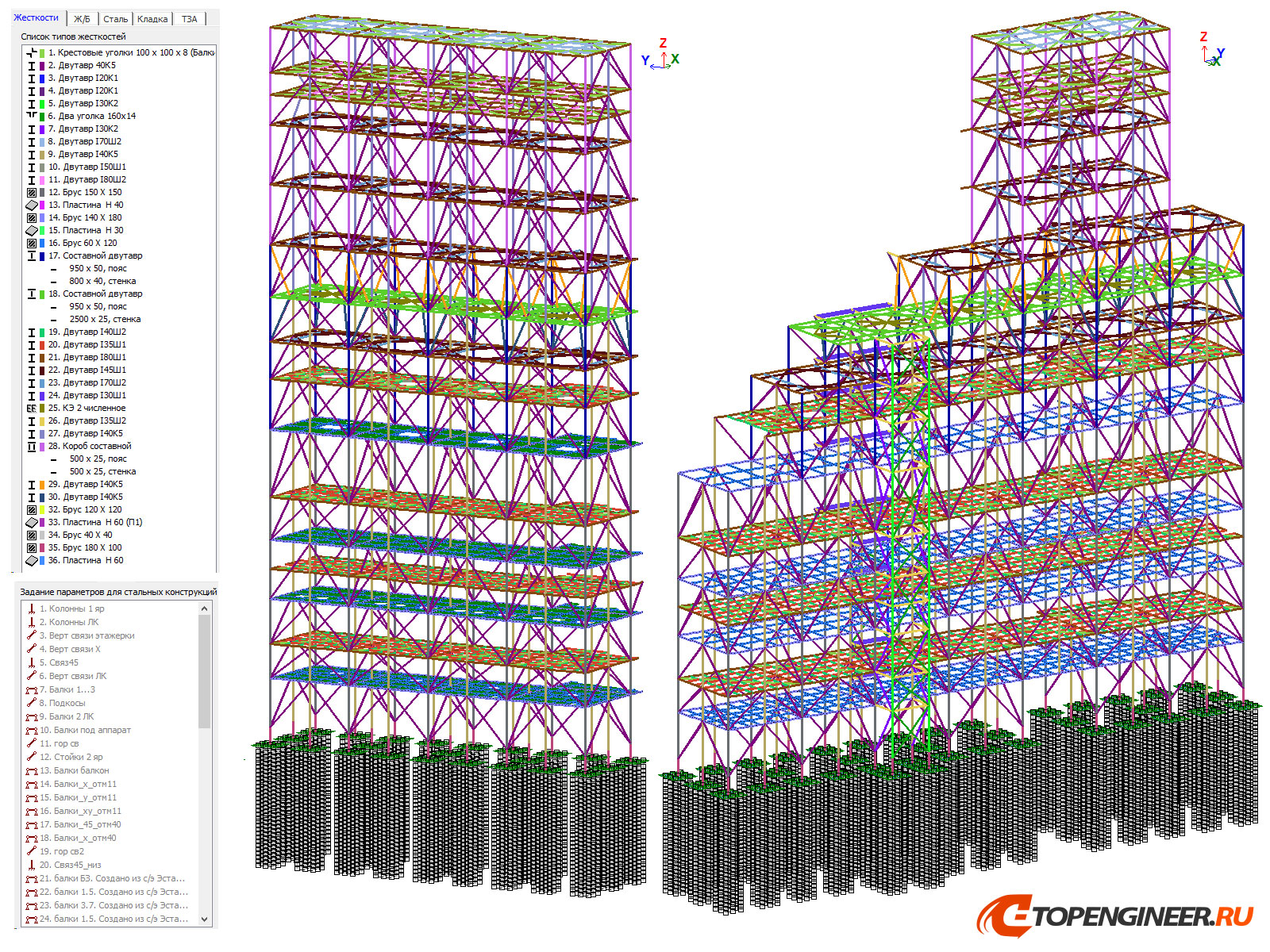1270x952 pixels.
Task: Switch to the ТЗА tab
Action: tap(188, 18)
